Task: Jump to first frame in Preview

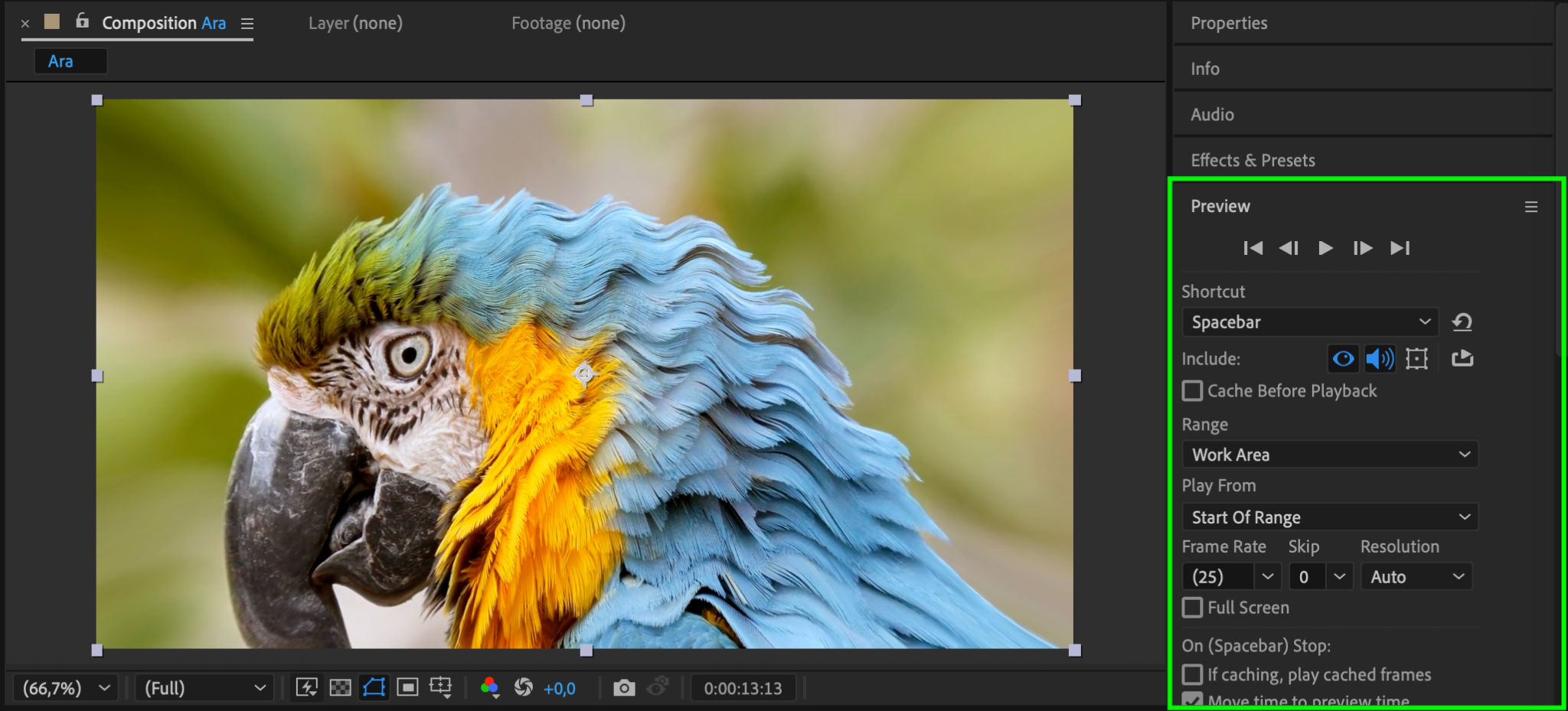Action: 1253,248
